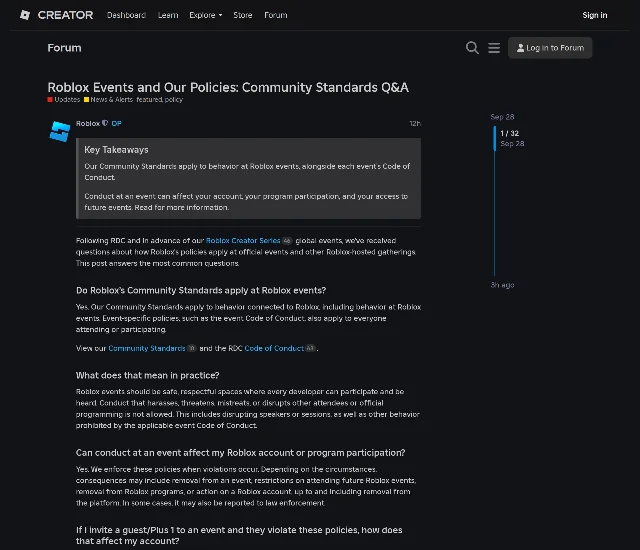
Task: Click the CREATOR brand text
Action: [65, 15]
